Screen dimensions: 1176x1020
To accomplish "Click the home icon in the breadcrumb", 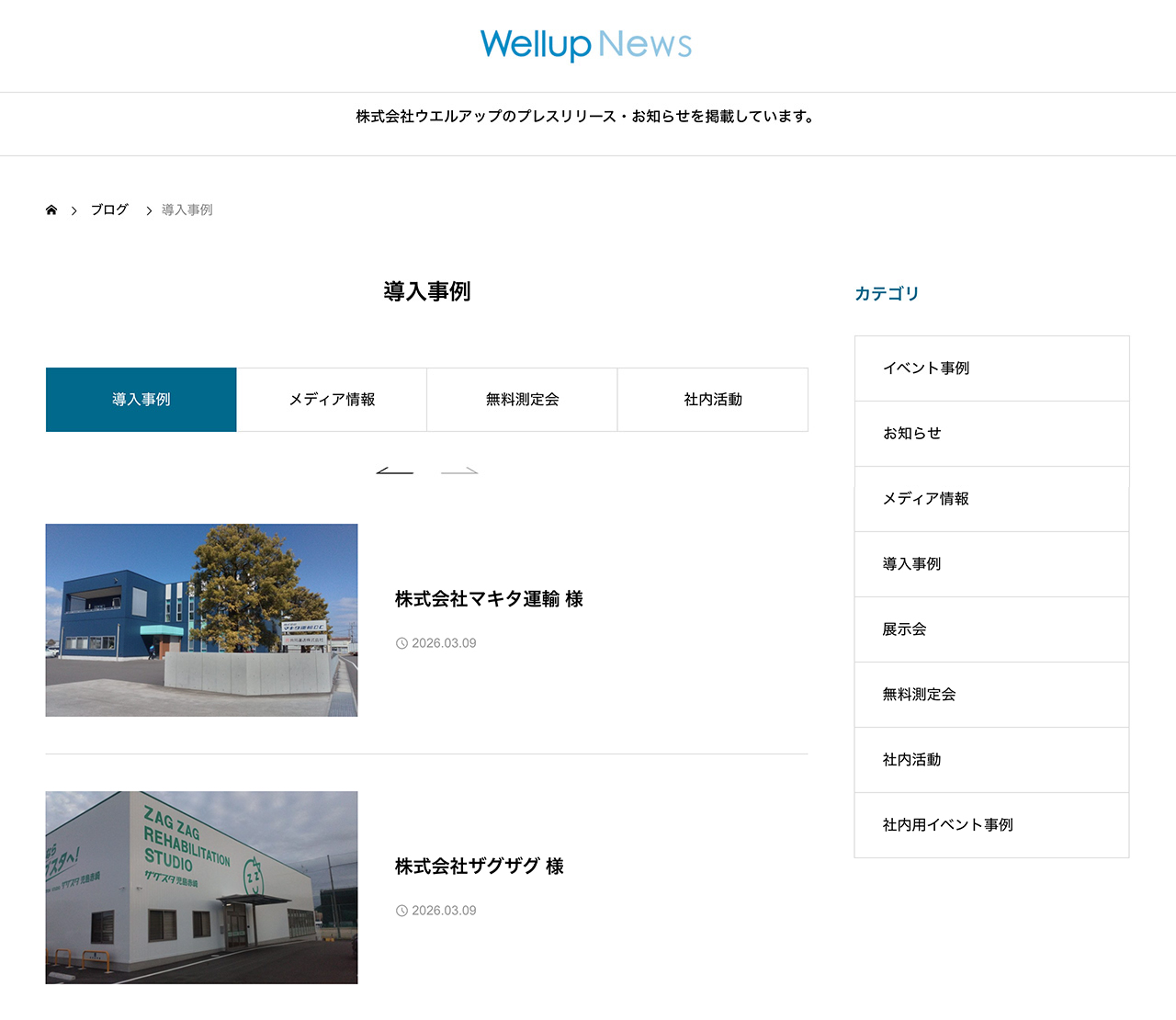I will click(51, 210).
